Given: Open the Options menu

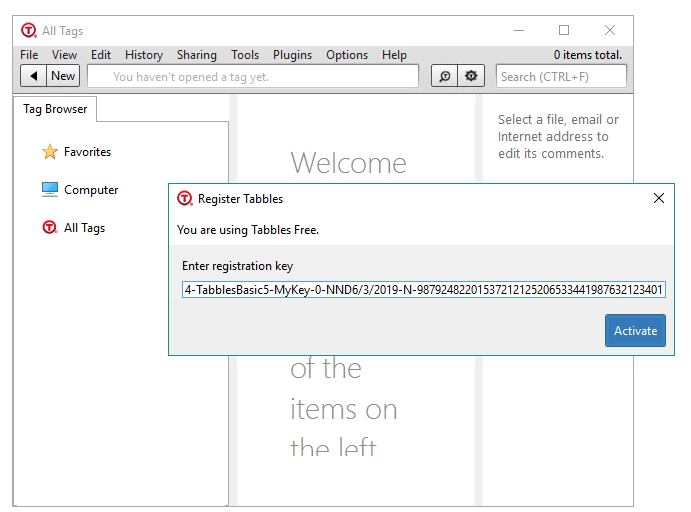Looking at the screenshot, I should click(347, 55).
